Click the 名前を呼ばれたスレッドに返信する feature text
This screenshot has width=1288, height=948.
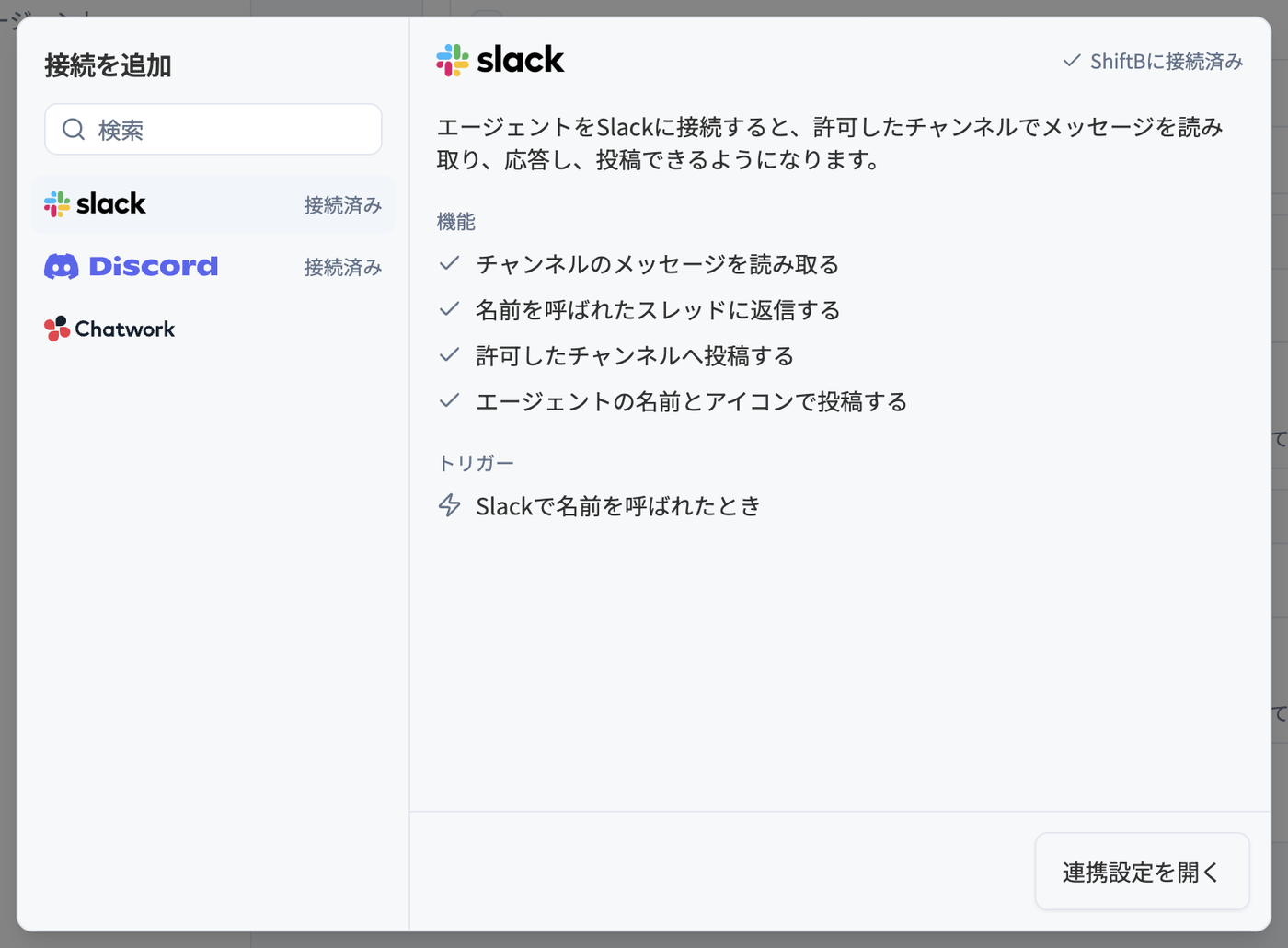point(658,310)
